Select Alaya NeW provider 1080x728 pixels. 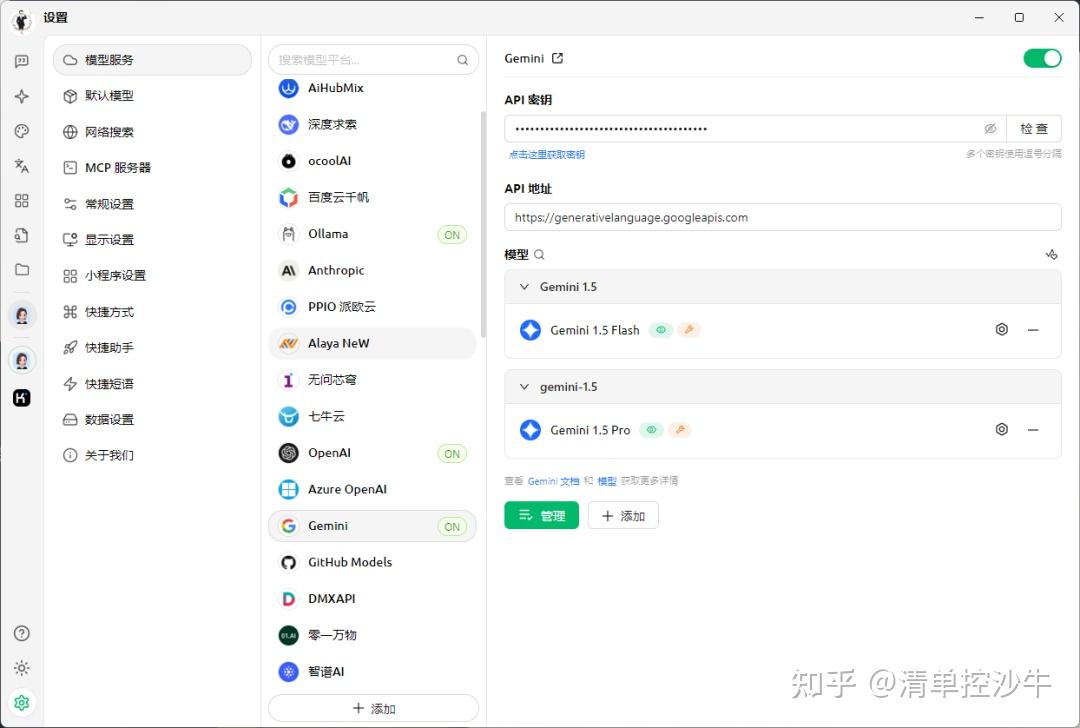click(x=372, y=344)
